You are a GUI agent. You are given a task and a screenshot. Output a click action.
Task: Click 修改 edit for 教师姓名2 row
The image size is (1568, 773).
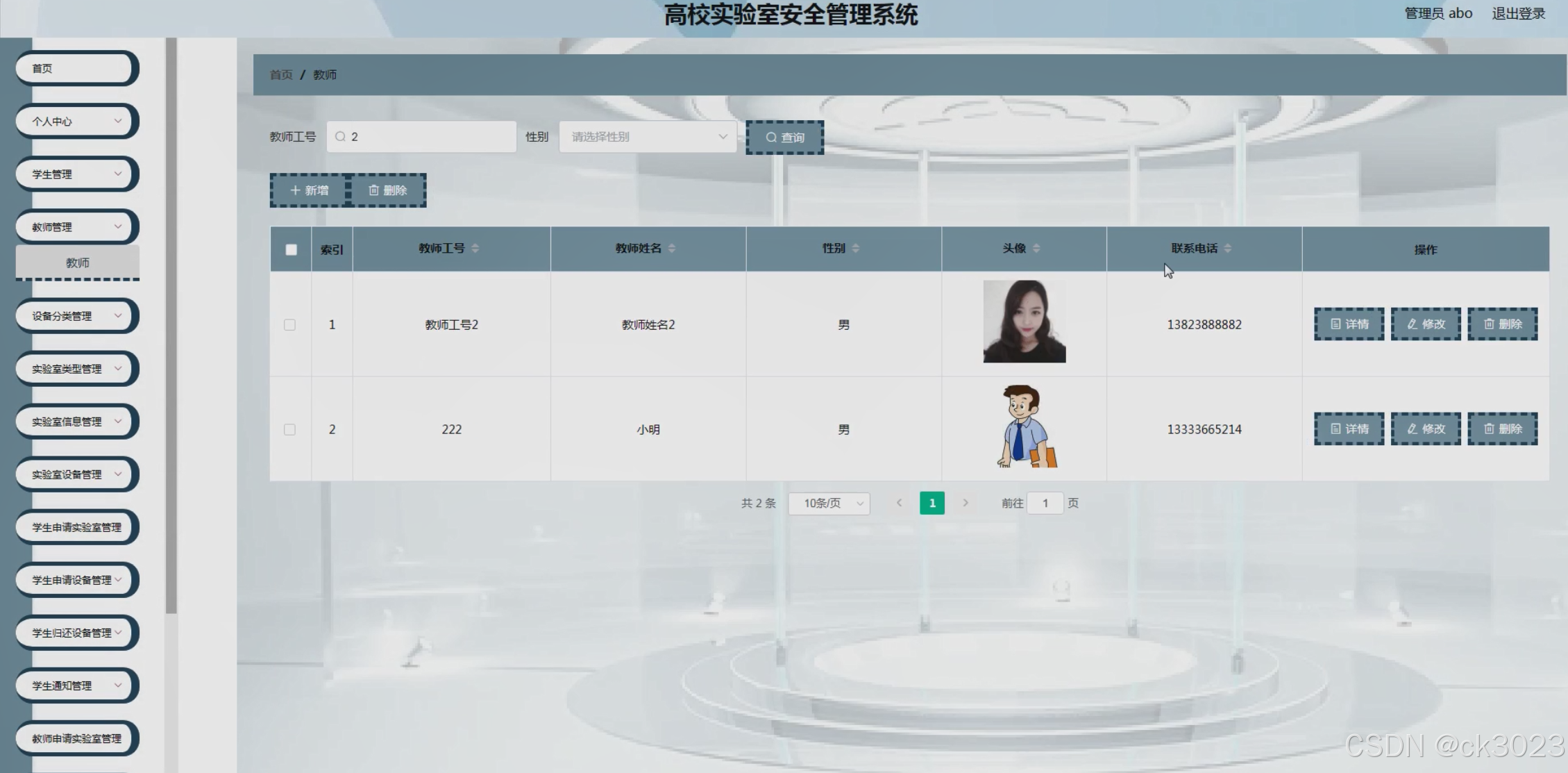(1425, 324)
